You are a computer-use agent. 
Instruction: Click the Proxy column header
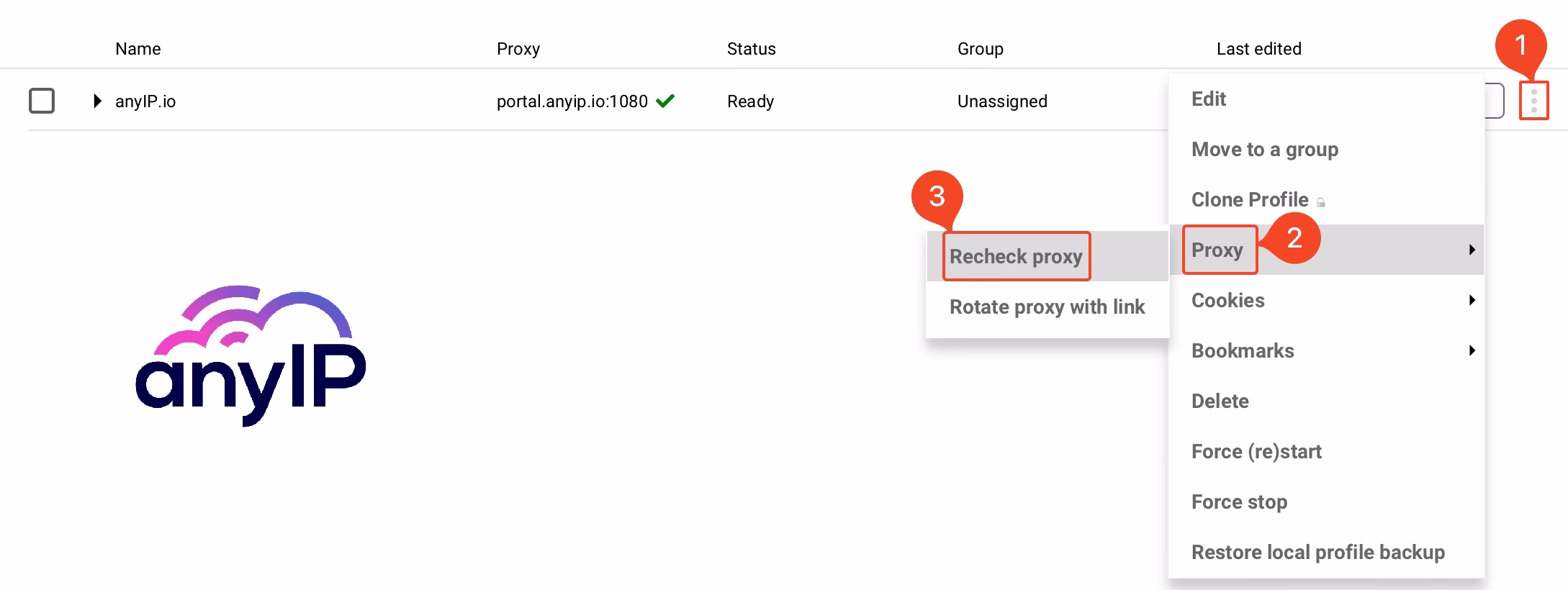pyautogui.click(x=518, y=49)
